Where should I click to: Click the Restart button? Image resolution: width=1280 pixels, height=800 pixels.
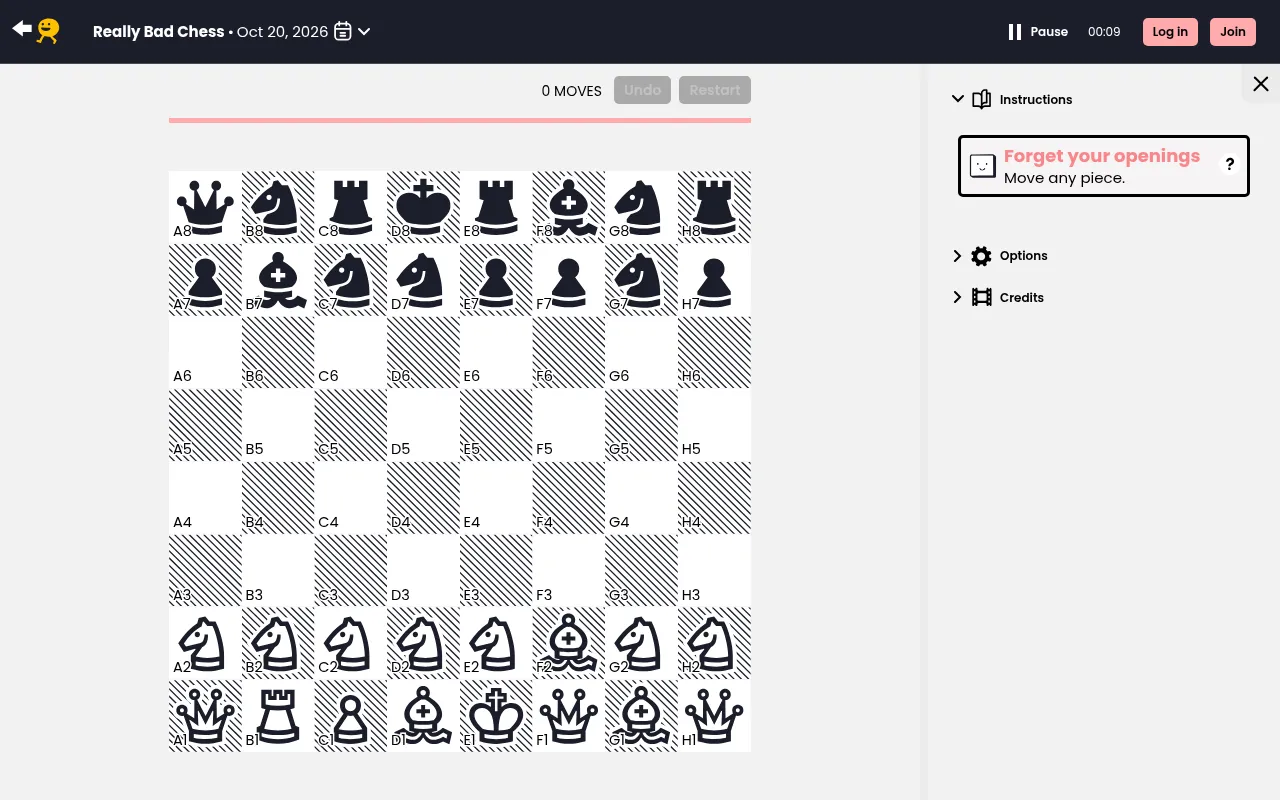[715, 90]
